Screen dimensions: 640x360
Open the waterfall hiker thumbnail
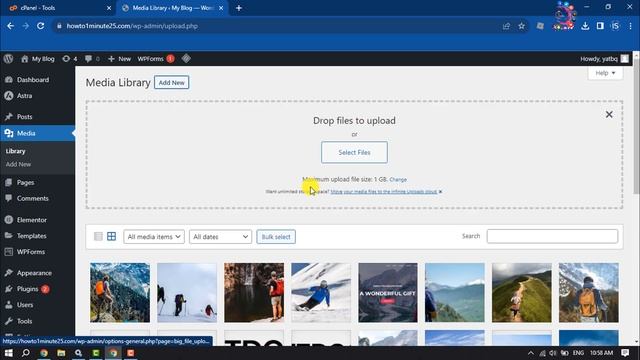point(254,293)
